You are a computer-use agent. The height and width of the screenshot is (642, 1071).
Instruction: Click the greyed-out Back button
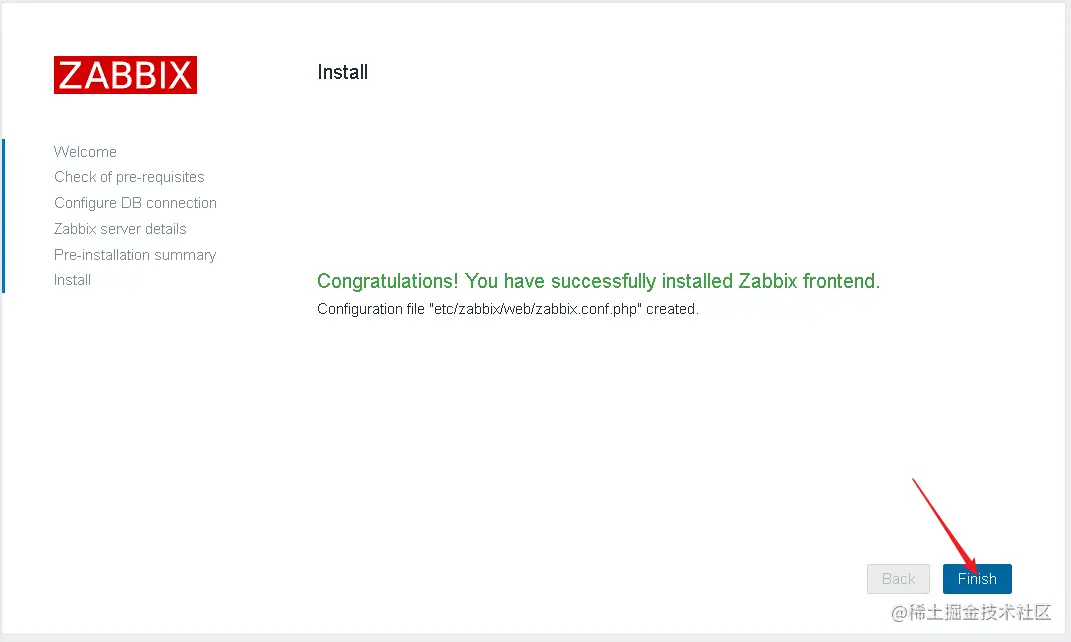(x=898, y=579)
